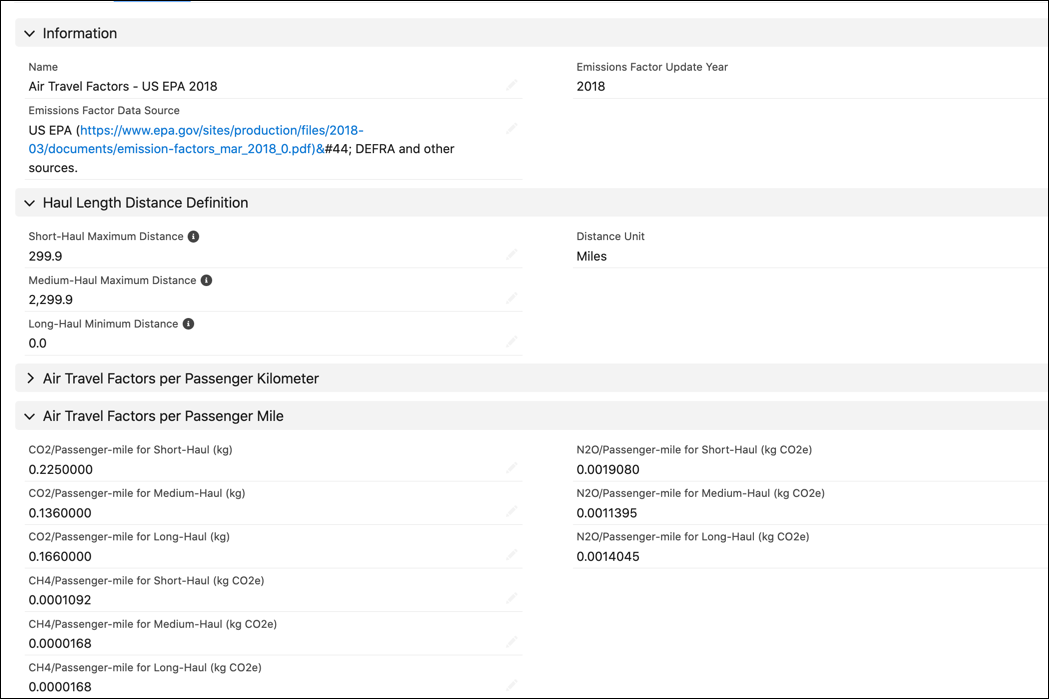
Task: Open the US EPA emission factors PDF link
Action: pos(196,140)
